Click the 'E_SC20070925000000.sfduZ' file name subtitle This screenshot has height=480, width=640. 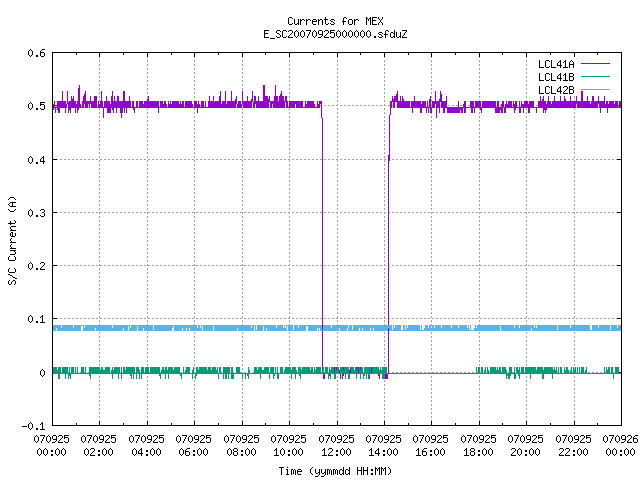tap(335, 34)
